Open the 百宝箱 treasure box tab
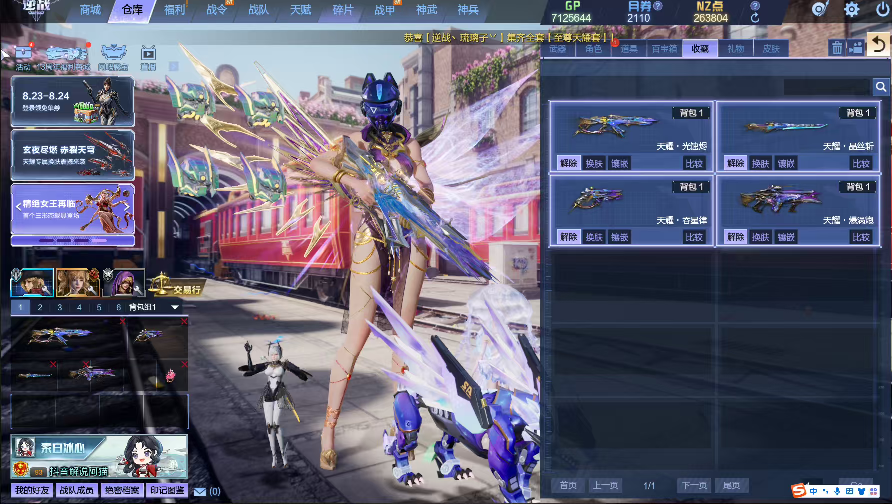 coord(664,49)
